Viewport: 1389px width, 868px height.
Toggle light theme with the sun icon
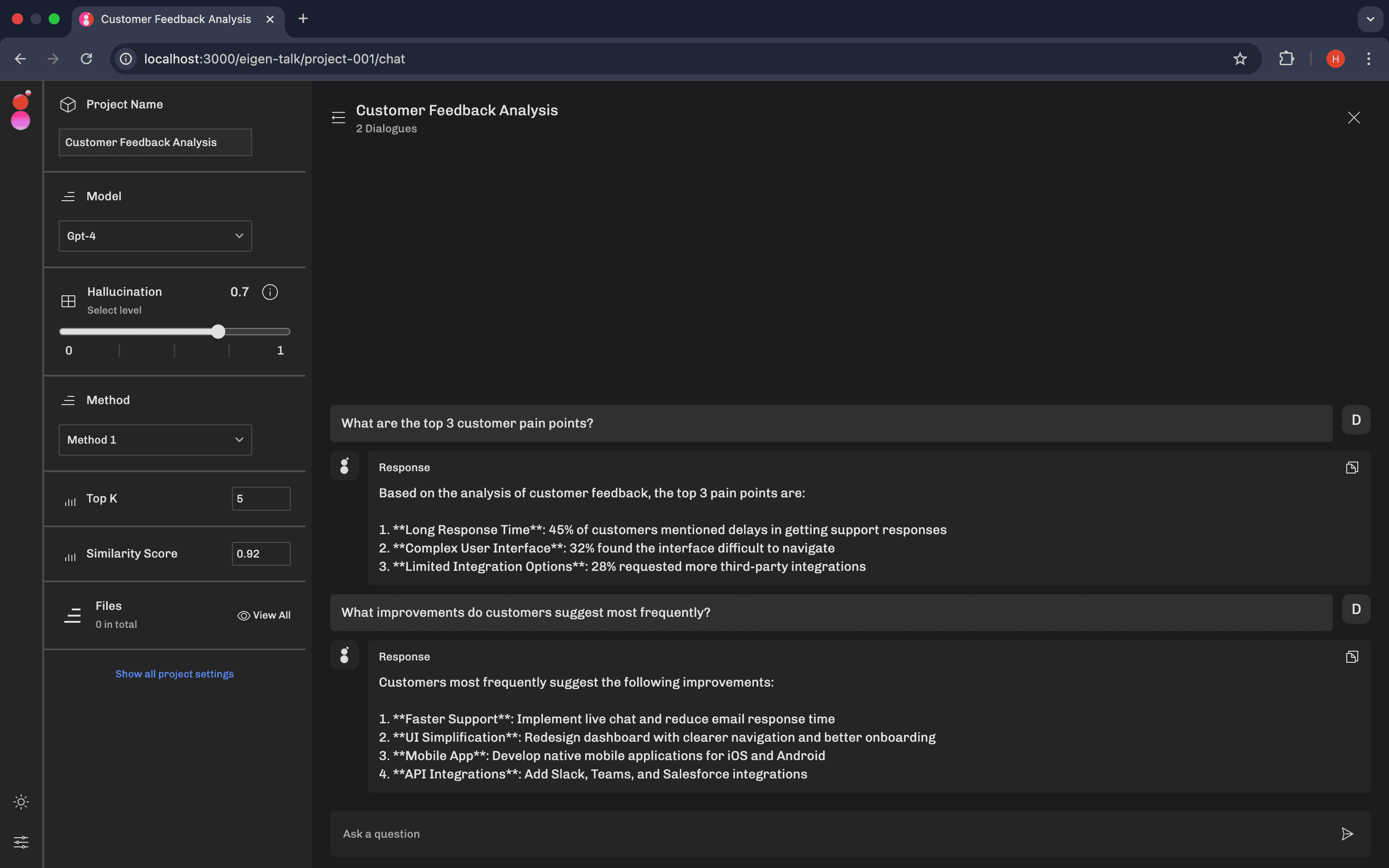click(21, 802)
